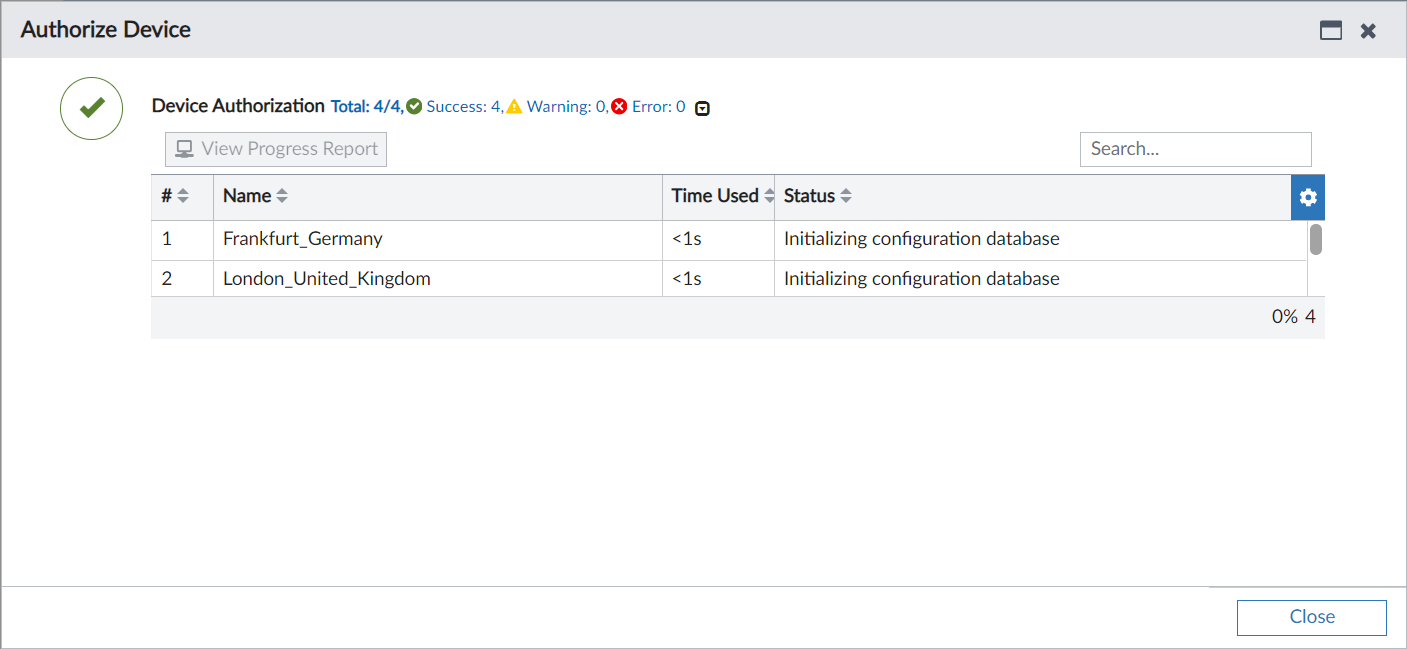Open column settings via the gear icon
The height and width of the screenshot is (649, 1407).
(1308, 197)
